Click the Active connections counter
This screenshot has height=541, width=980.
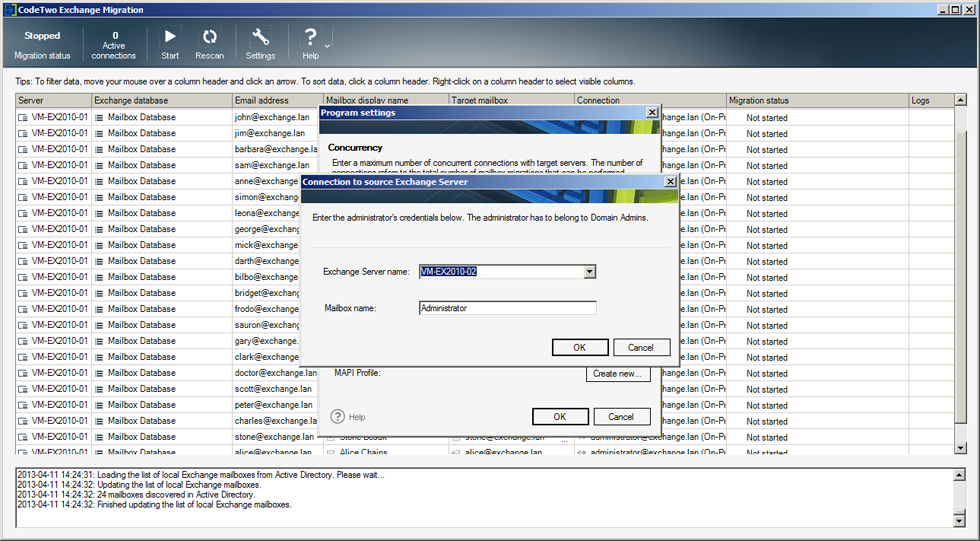tap(114, 45)
